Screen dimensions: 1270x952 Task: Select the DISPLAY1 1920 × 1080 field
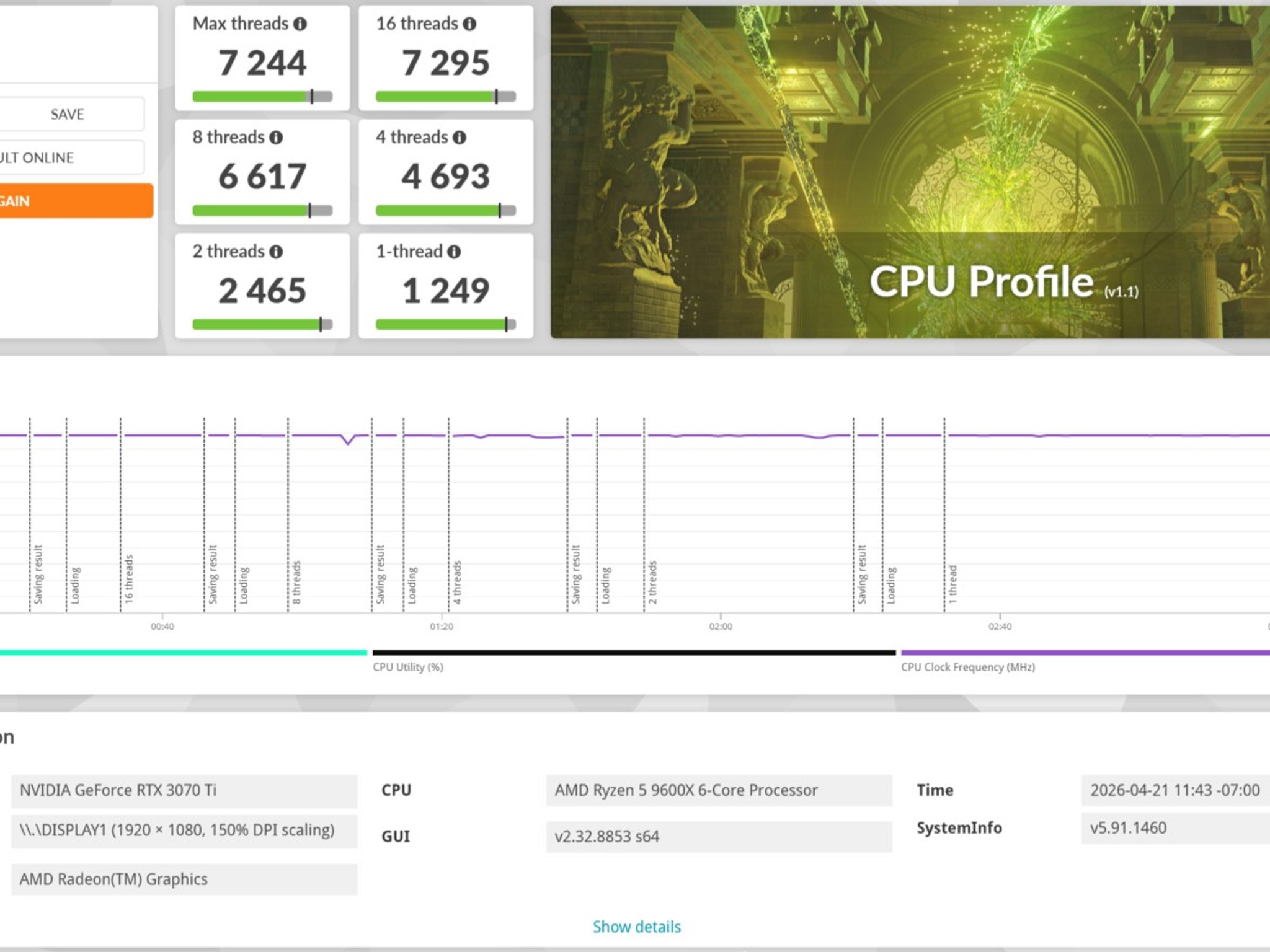(x=184, y=831)
